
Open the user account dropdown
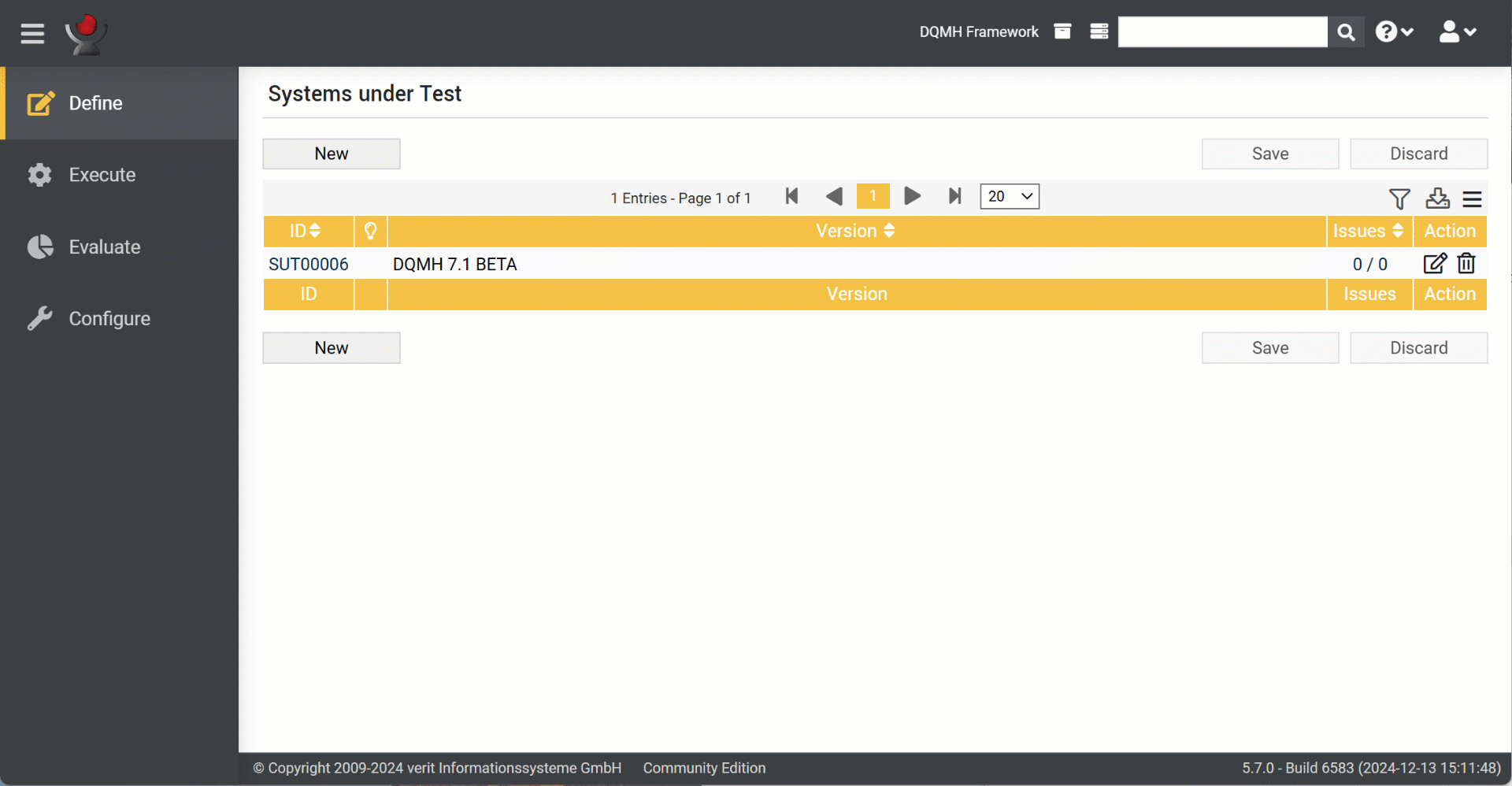click(1457, 32)
